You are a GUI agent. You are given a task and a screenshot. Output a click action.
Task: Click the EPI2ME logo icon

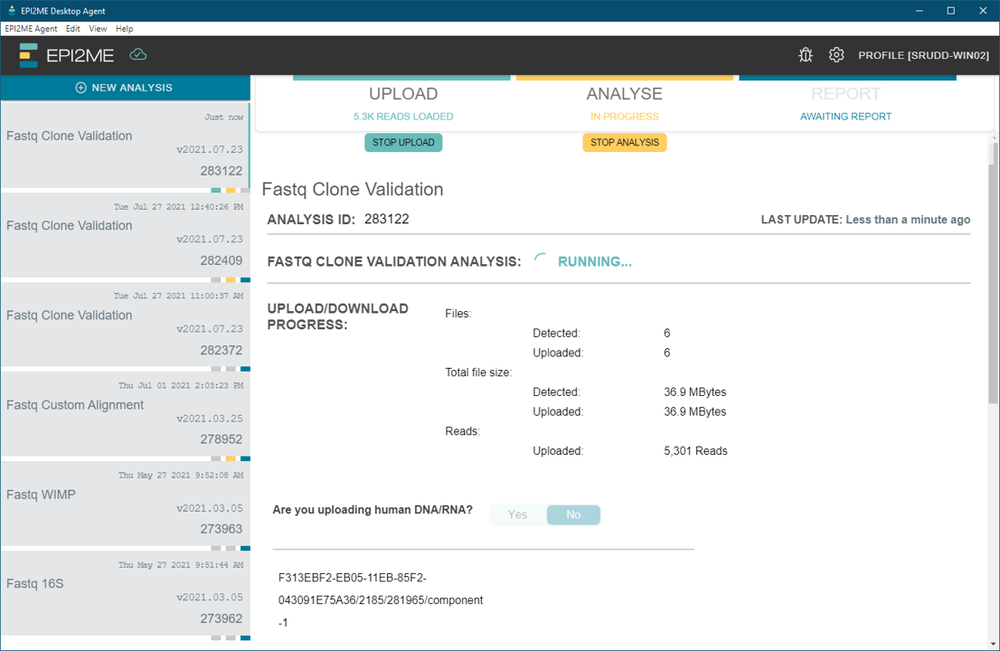pyautogui.click(x=28, y=55)
